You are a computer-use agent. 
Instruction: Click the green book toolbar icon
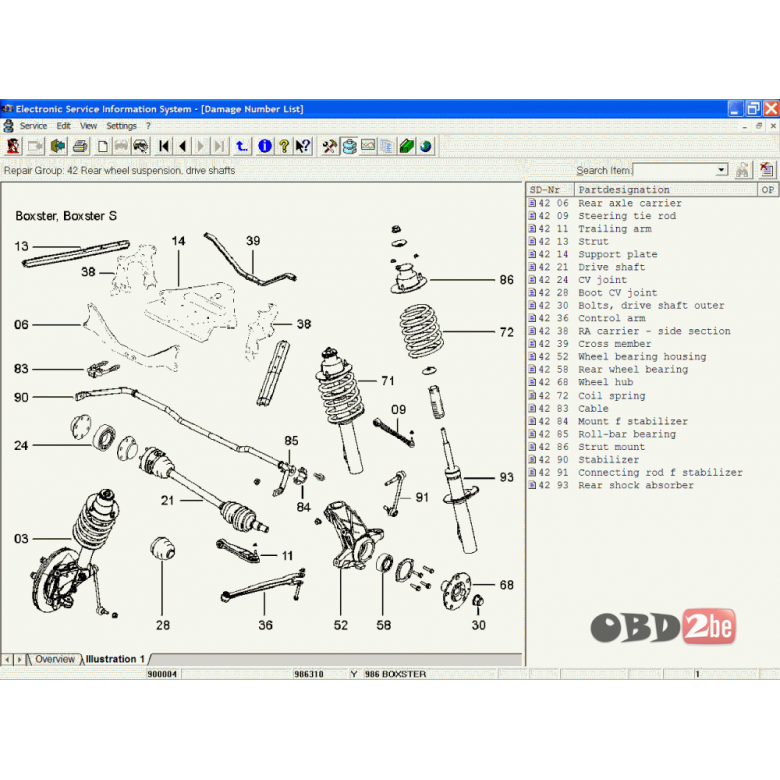pos(406,146)
